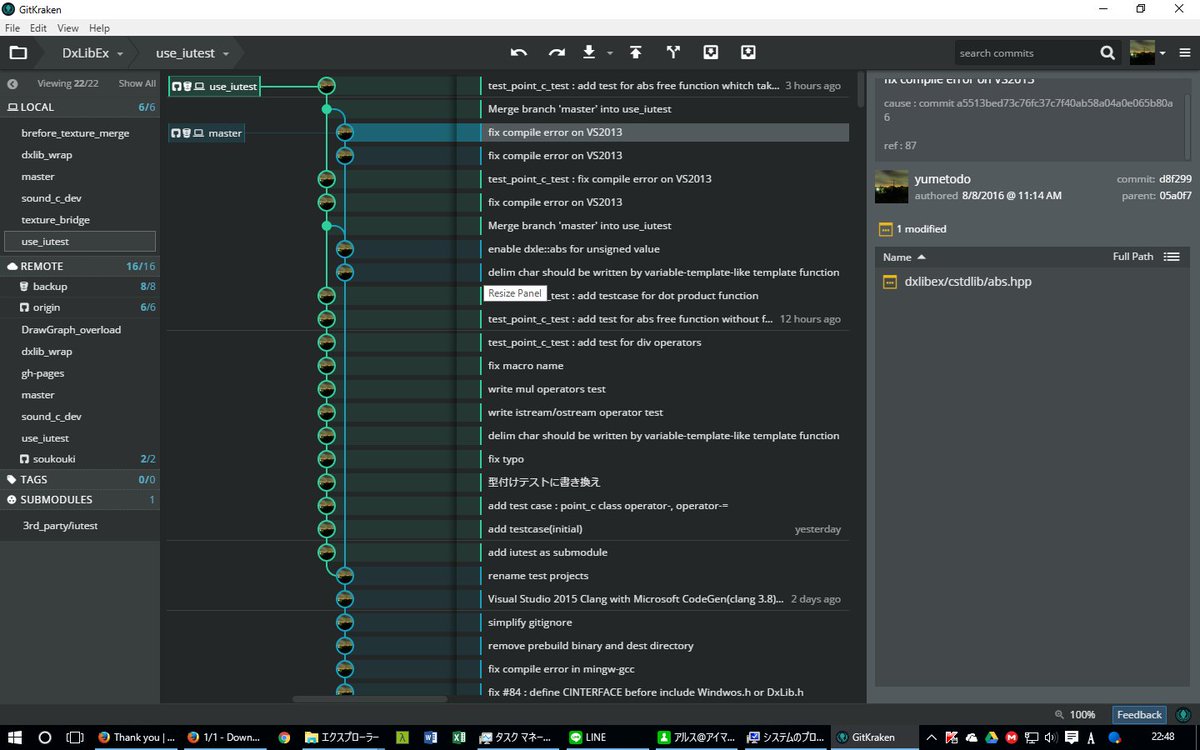
Task: Click the commit list vertical scrollbar
Action: 860,90
